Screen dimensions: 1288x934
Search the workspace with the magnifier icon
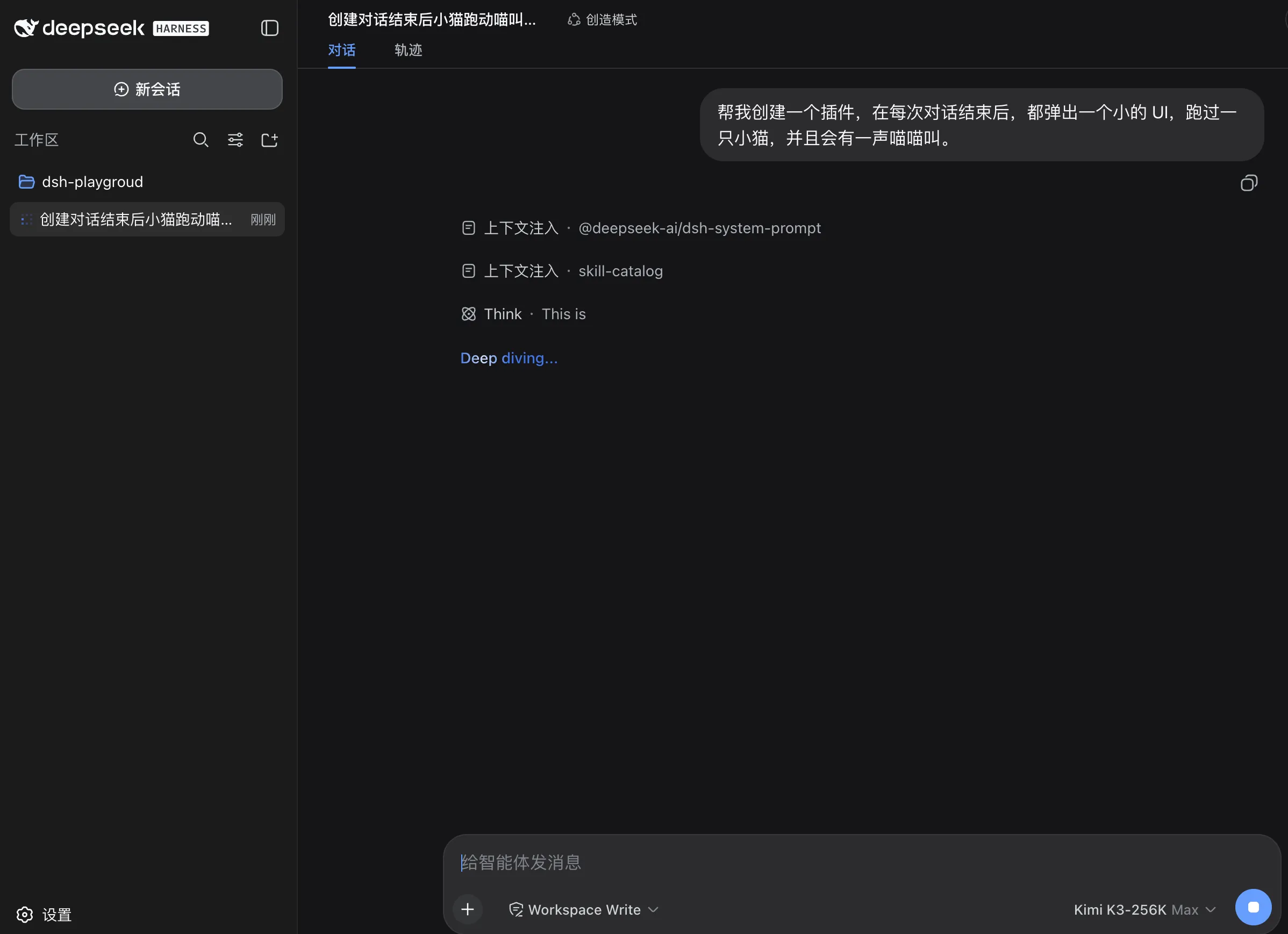coord(201,140)
